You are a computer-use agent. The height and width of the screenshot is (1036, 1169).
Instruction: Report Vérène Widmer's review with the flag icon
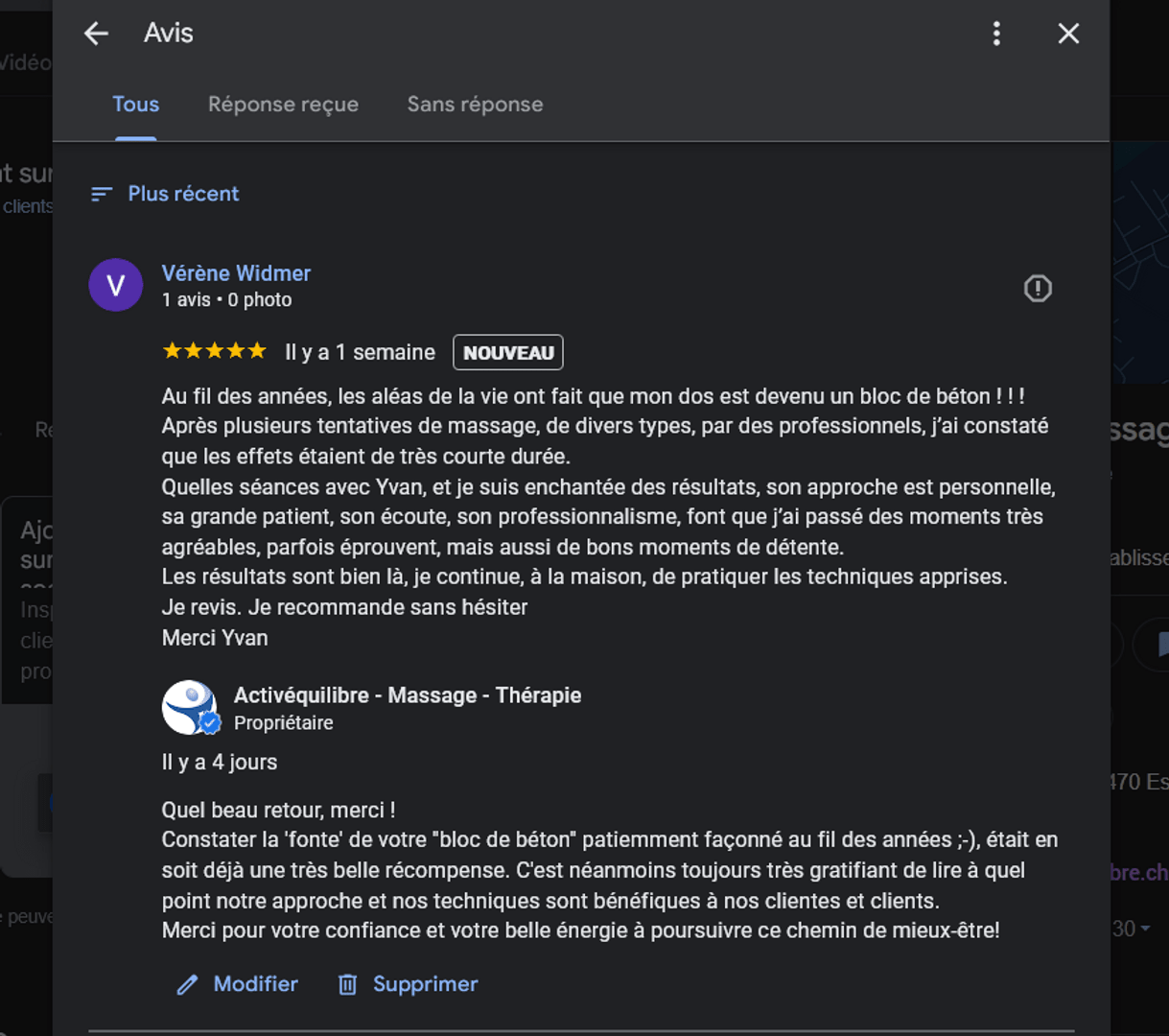(1038, 288)
